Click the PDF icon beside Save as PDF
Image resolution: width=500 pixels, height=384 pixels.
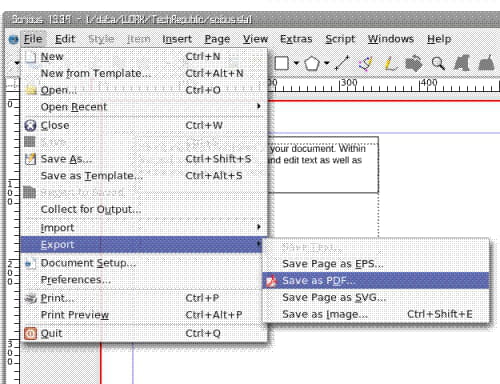point(271,281)
